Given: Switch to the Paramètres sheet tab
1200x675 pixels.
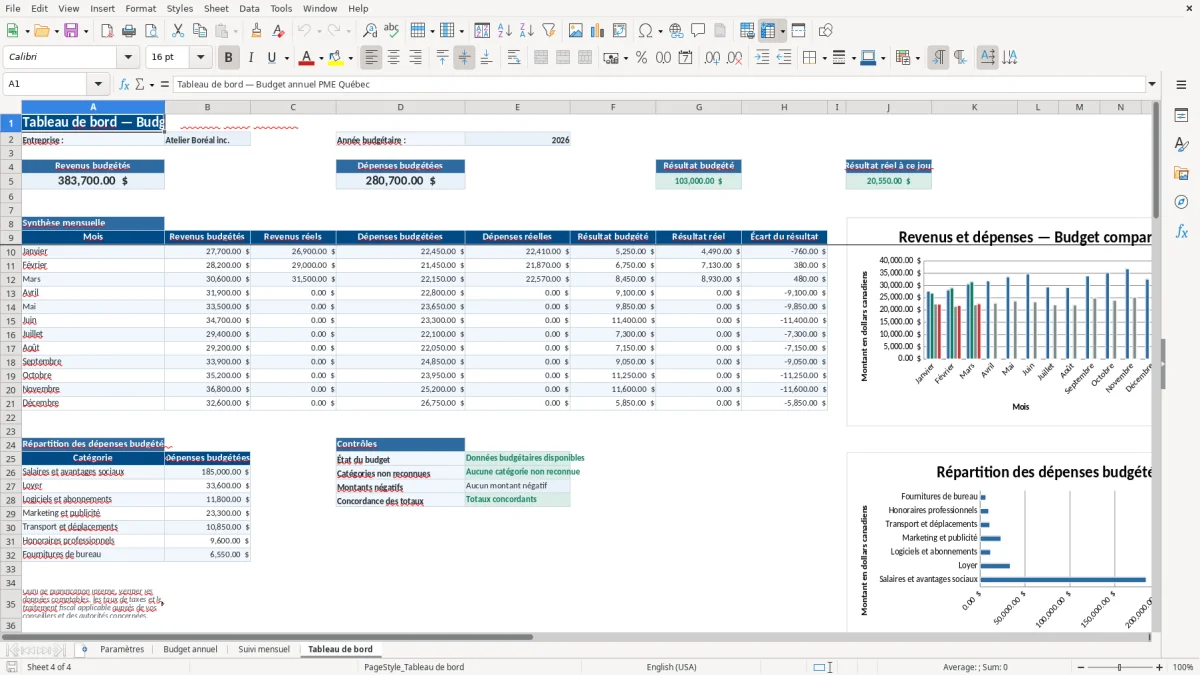Looking at the screenshot, I should pyautogui.click(x=122, y=649).
